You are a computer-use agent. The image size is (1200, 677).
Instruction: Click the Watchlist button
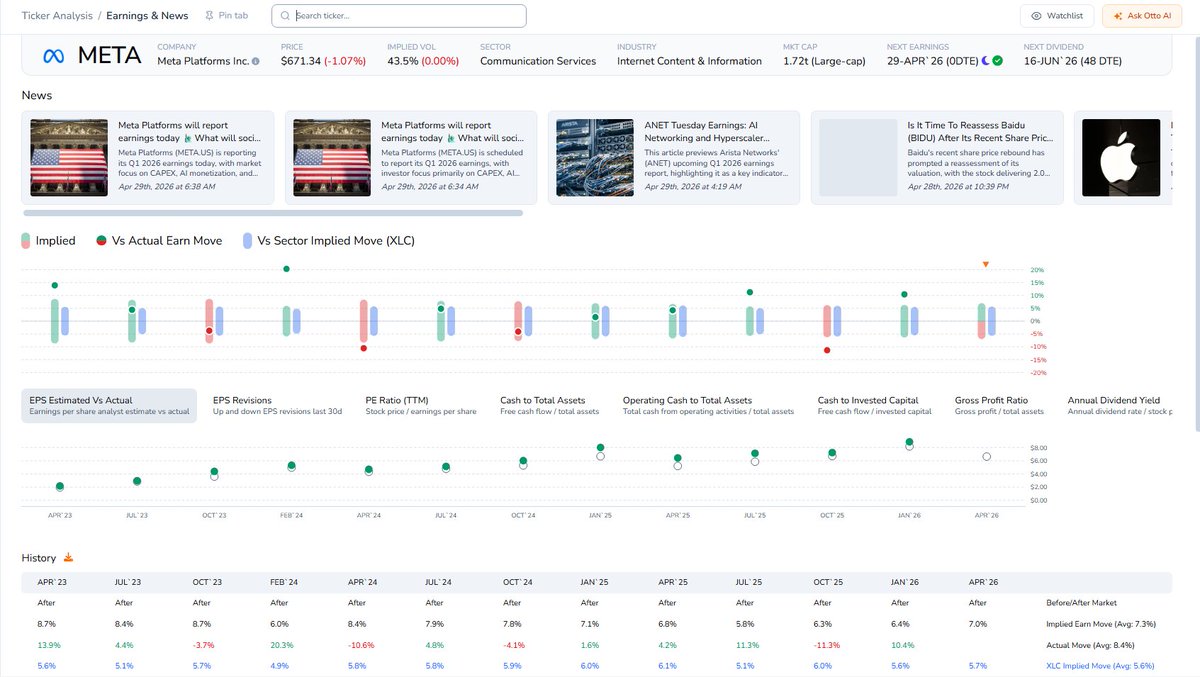coord(1057,16)
